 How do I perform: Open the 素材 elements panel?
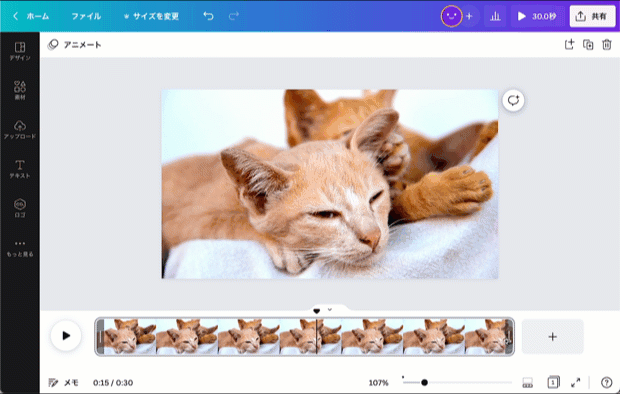[x=20, y=90]
